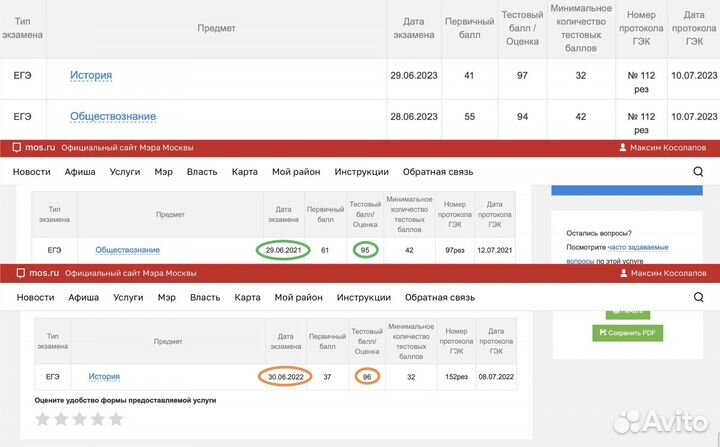
Task: Open История link dated 30.06.2022
Action: coord(104,376)
